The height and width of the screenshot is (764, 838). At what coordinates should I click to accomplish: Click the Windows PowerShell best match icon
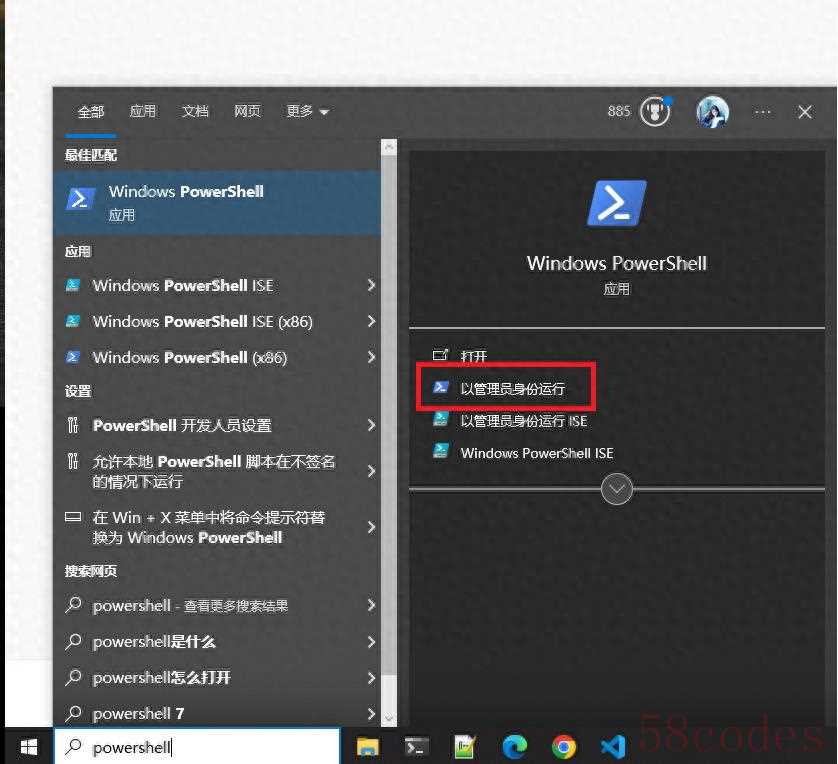point(80,199)
